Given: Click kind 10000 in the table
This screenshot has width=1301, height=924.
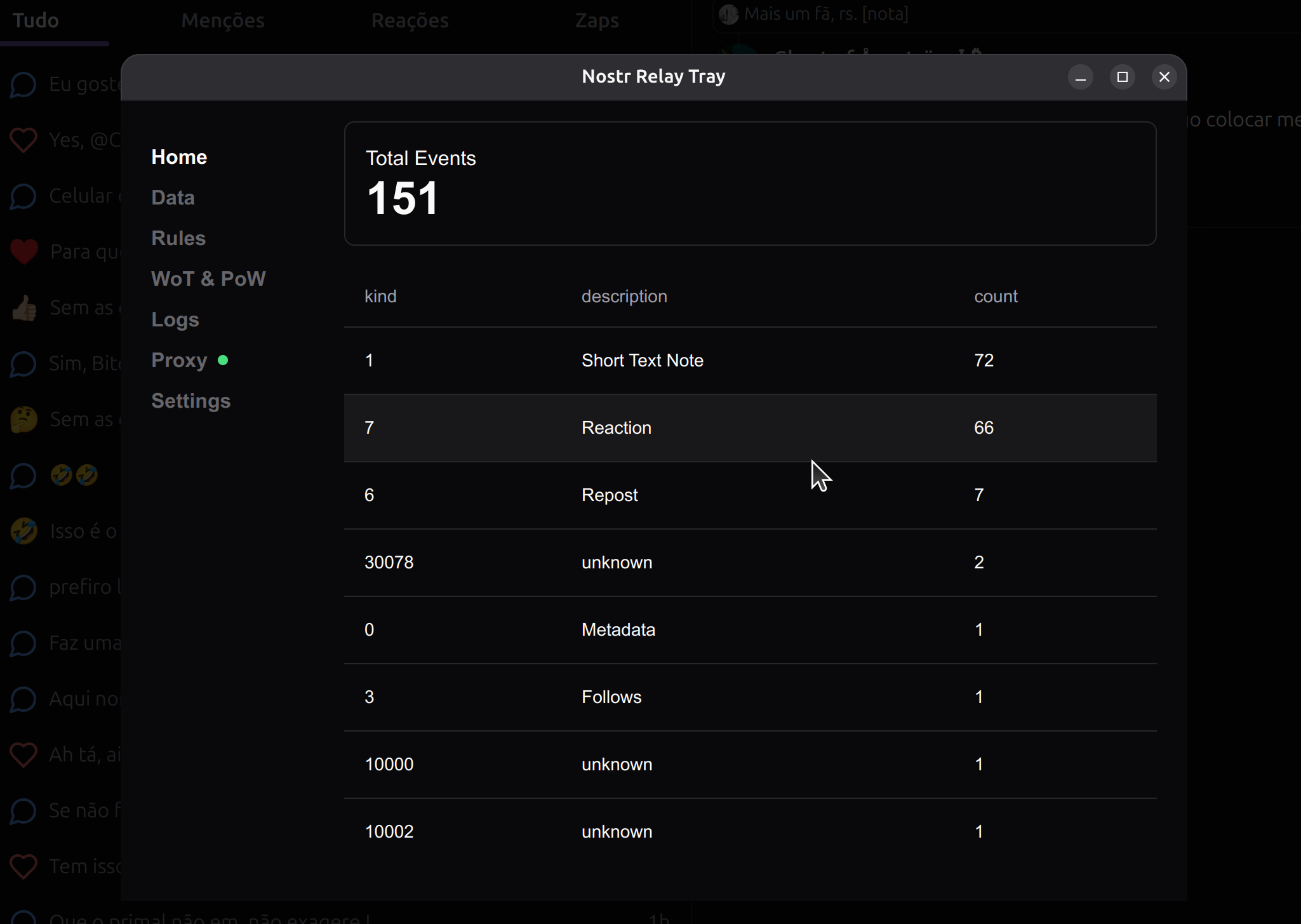Looking at the screenshot, I should pyautogui.click(x=389, y=765).
